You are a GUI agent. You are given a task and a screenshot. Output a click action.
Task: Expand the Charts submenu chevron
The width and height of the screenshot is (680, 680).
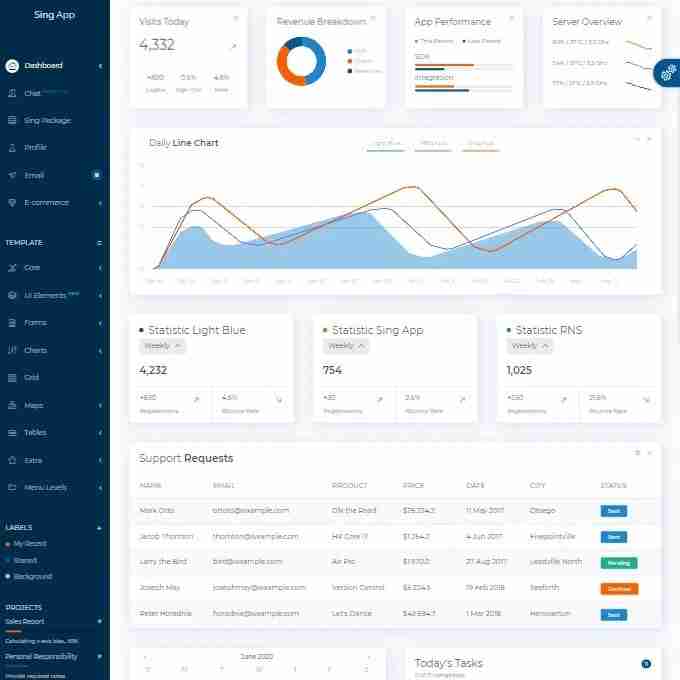click(100, 350)
